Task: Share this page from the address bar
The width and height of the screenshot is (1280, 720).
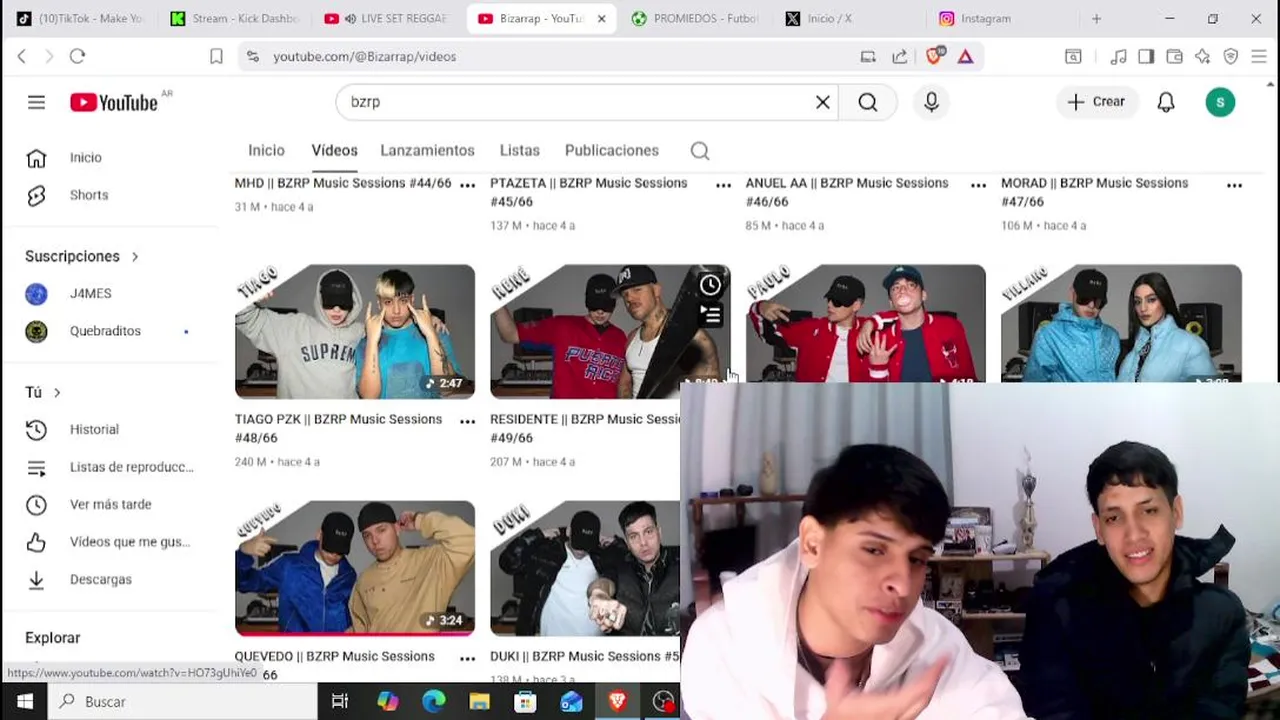Action: click(x=899, y=57)
